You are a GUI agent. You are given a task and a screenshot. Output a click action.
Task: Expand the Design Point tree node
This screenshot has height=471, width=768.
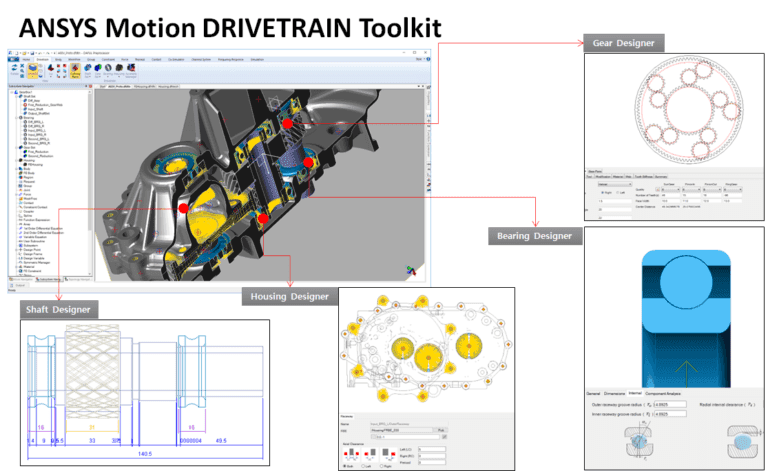16,250
